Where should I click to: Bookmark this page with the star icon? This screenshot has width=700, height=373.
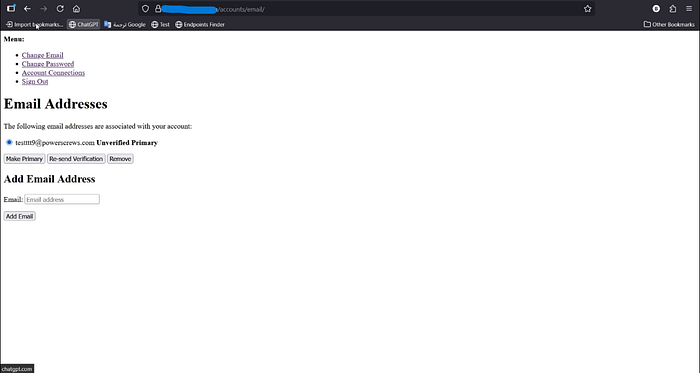(588, 9)
